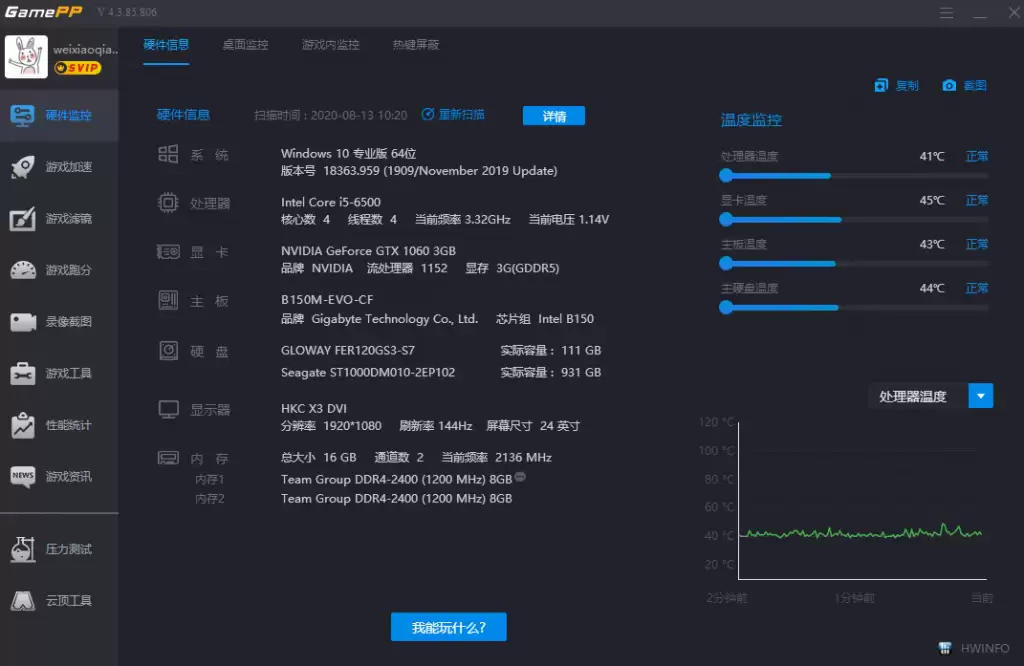
Task: Click the HWINFO label in the status bar
Action: pyautogui.click(x=983, y=648)
